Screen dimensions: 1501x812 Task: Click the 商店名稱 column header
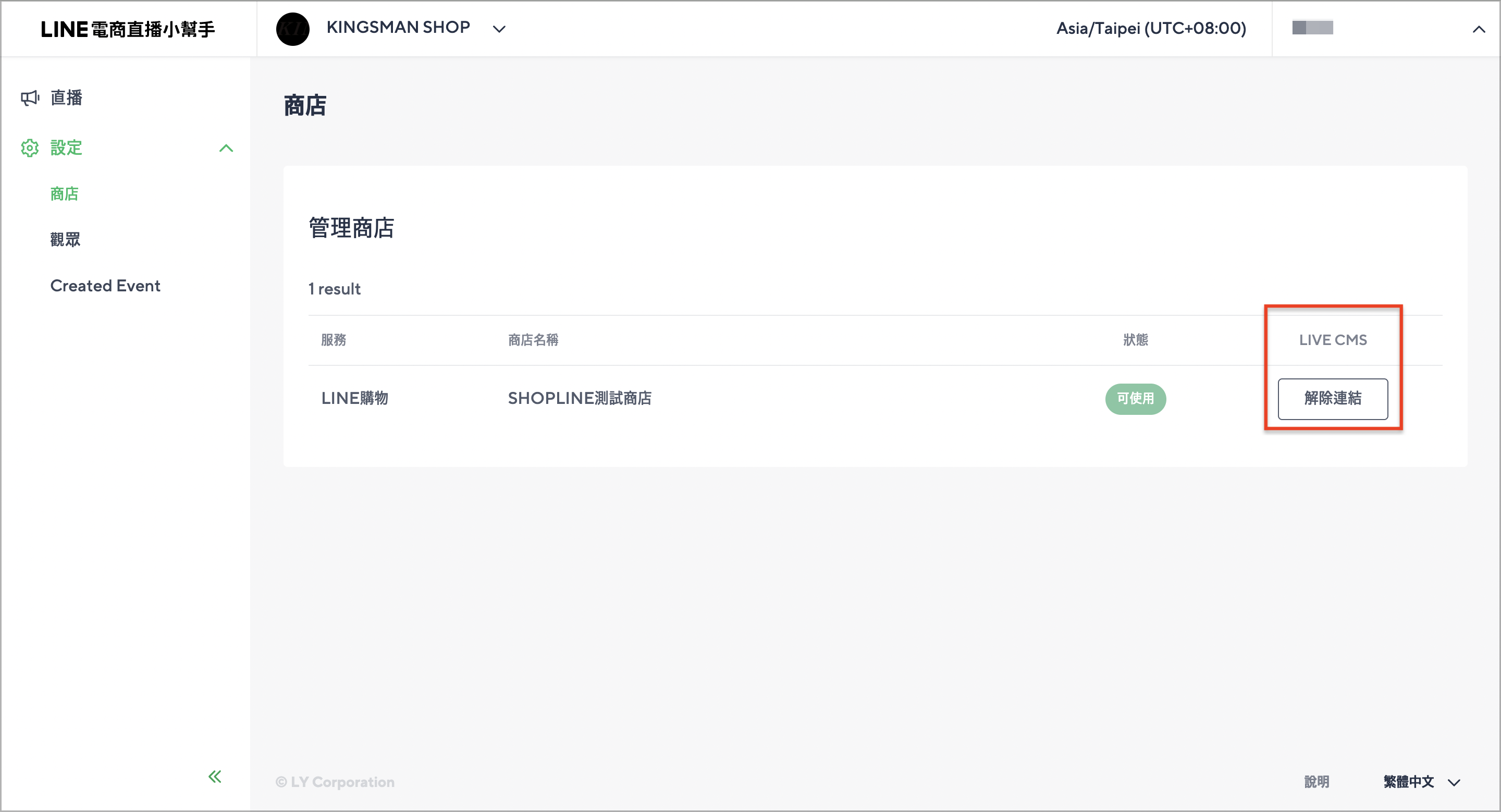pos(533,340)
